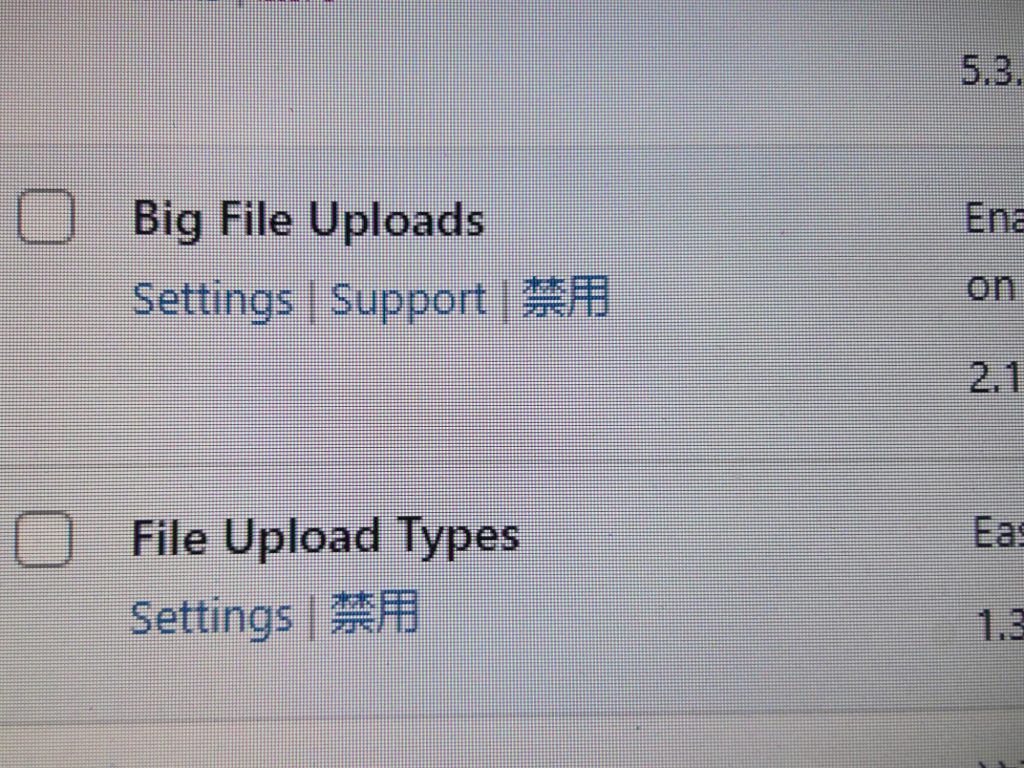This screenshot has width=1024, height=768.
Task: Click 禁用 to deactivate Big File Uploads
Action: (566, 297)
